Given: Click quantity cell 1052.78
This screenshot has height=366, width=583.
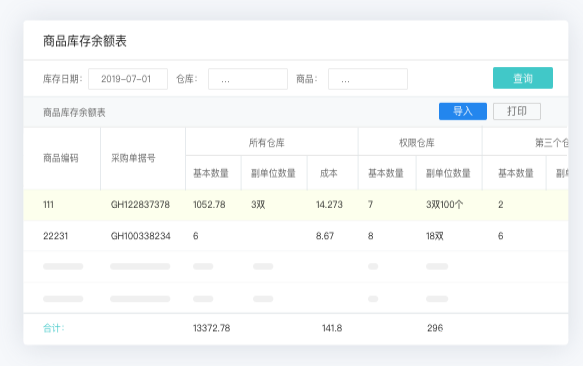Looking at the screenshot, I should coord(209,205).
